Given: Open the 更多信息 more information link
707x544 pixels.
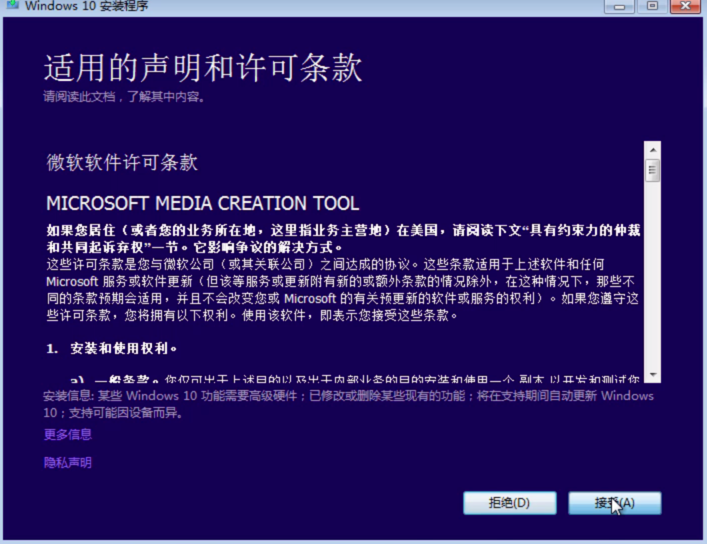Looking at the screenshot, I should (68, 434).
